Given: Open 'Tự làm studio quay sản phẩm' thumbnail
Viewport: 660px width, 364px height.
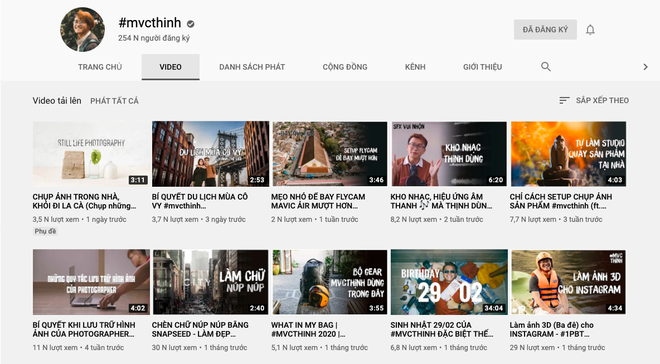Looking at the screenshot, I should pos(568,154).
